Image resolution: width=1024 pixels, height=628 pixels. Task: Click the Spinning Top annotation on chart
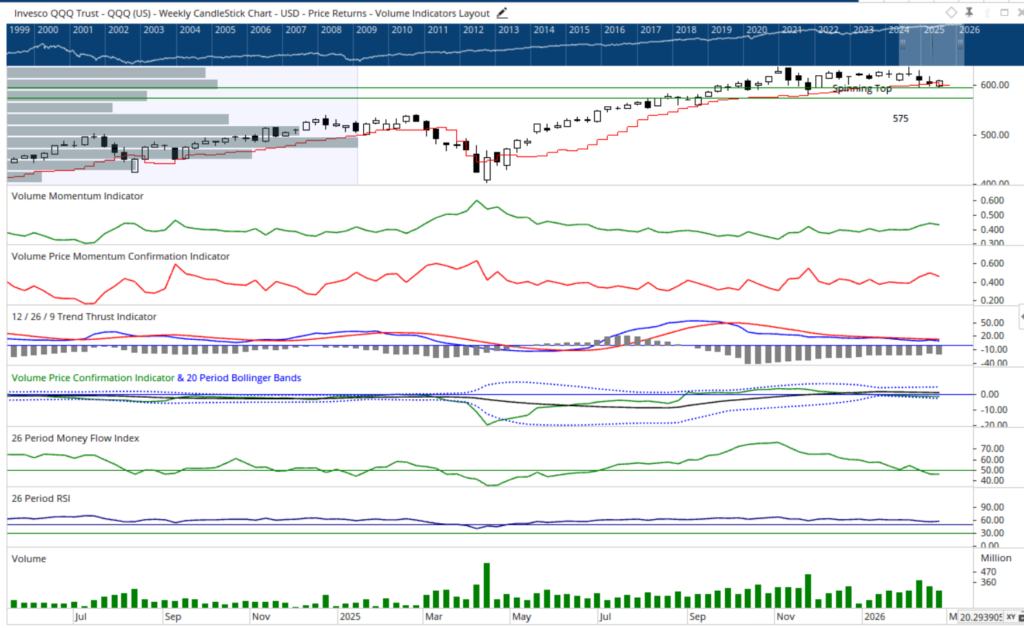click(861, 89)
